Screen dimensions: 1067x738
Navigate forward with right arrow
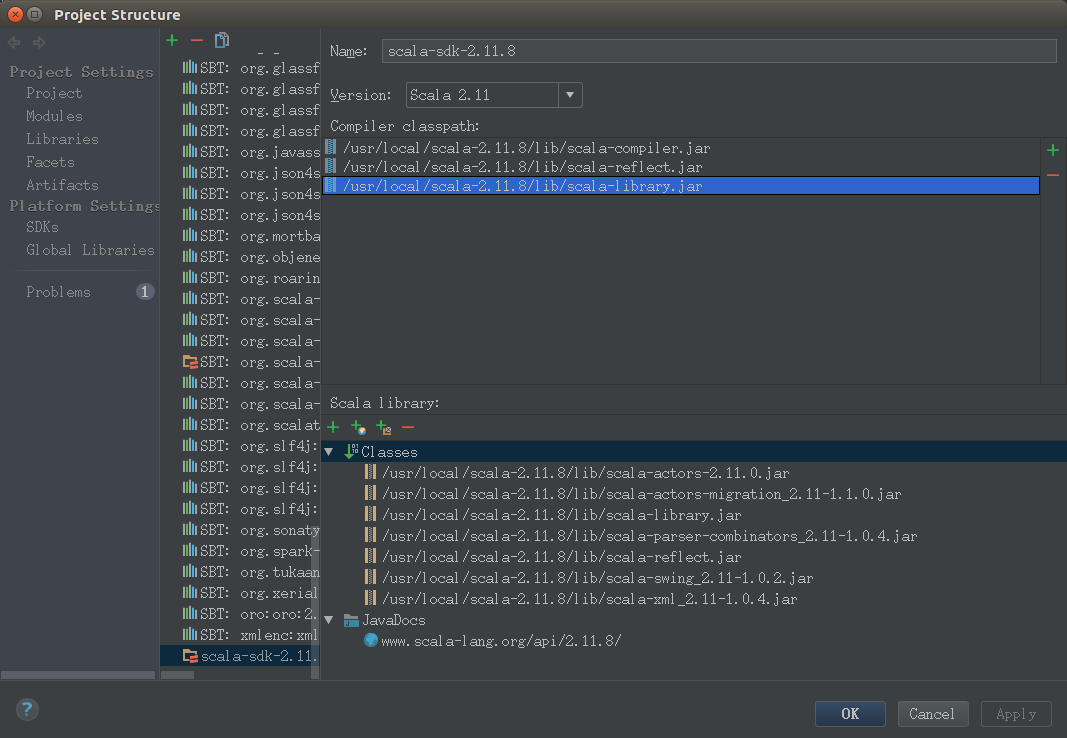click(39, 43)
